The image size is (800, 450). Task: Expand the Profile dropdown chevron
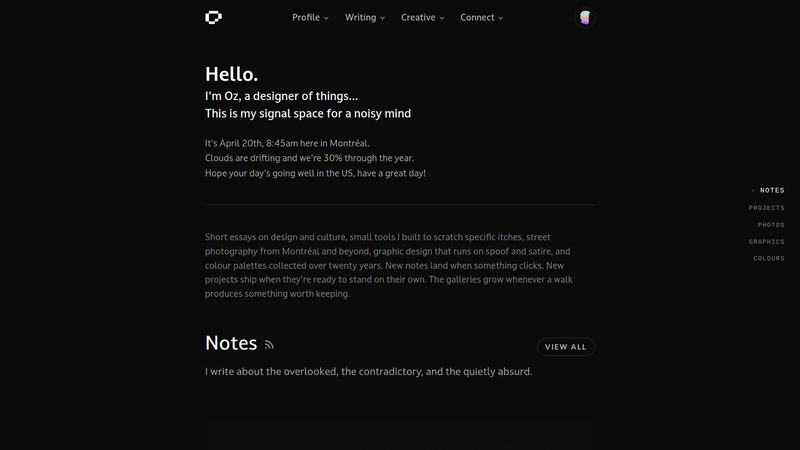(327, 18)
